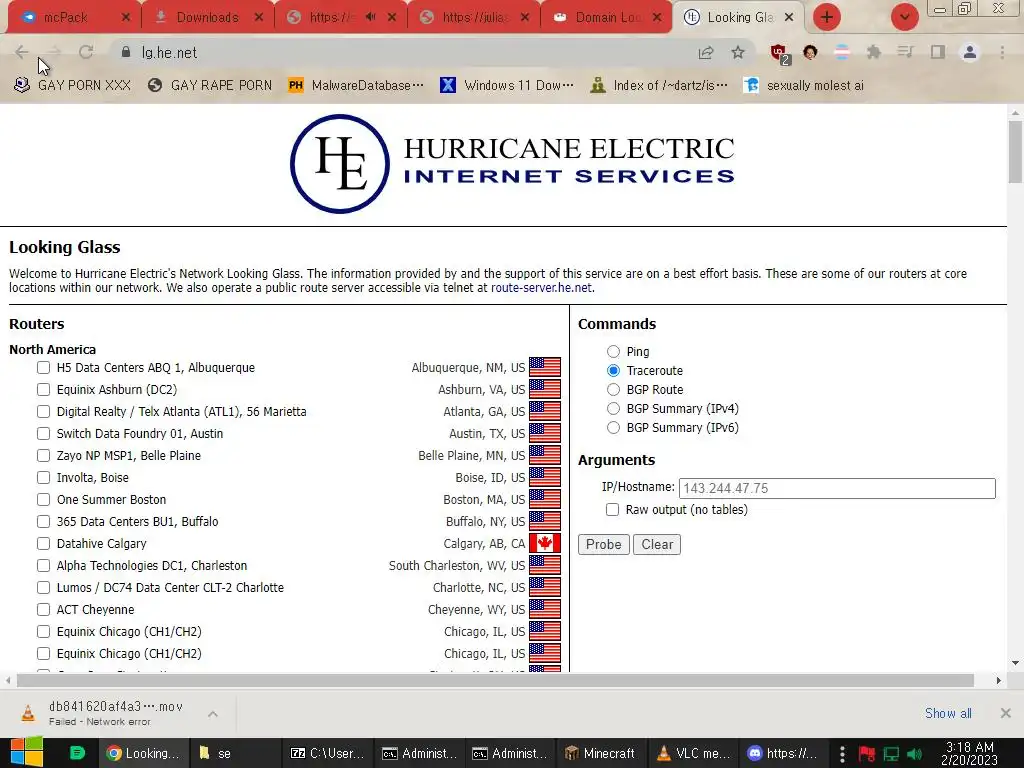The width and height of the screenshot is (1024, 768).
Task: Click the Probe button
Action: [603, 545]
